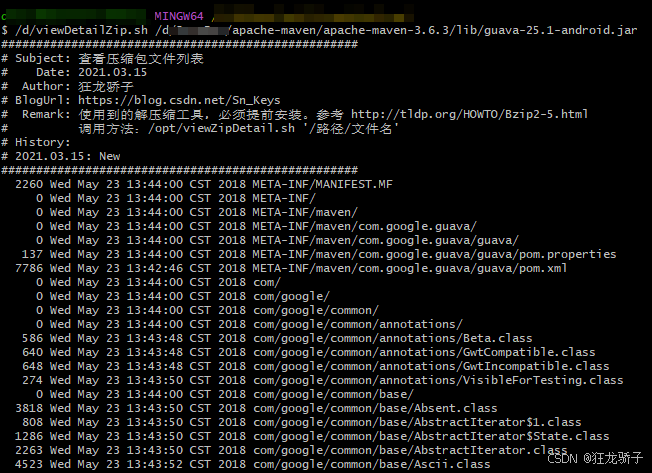The height and width of the screenshot is (473, 652).
Task: Click the size value 137
Action: [x=32, y=254]
